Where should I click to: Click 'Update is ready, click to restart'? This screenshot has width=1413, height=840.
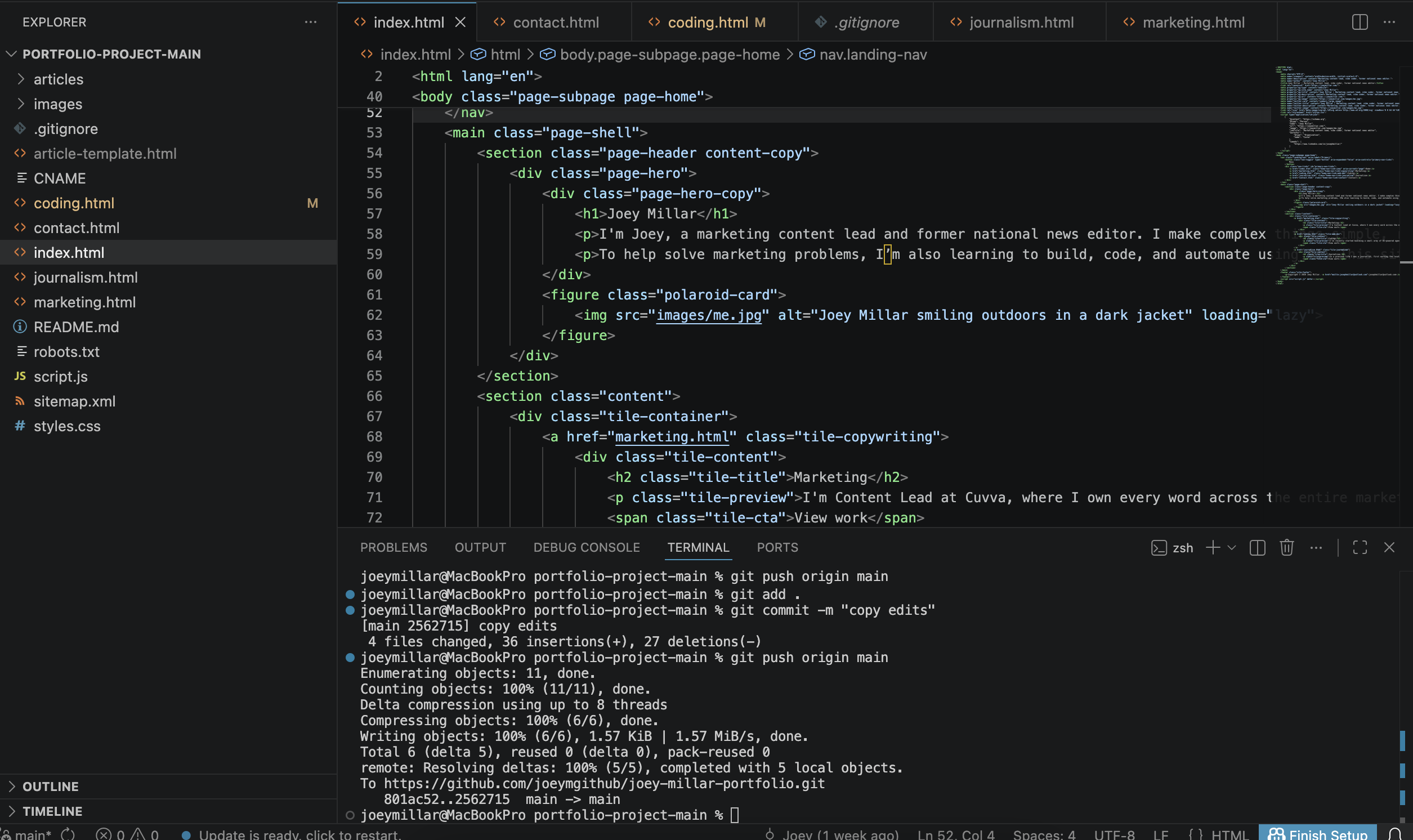pos(292,834)
